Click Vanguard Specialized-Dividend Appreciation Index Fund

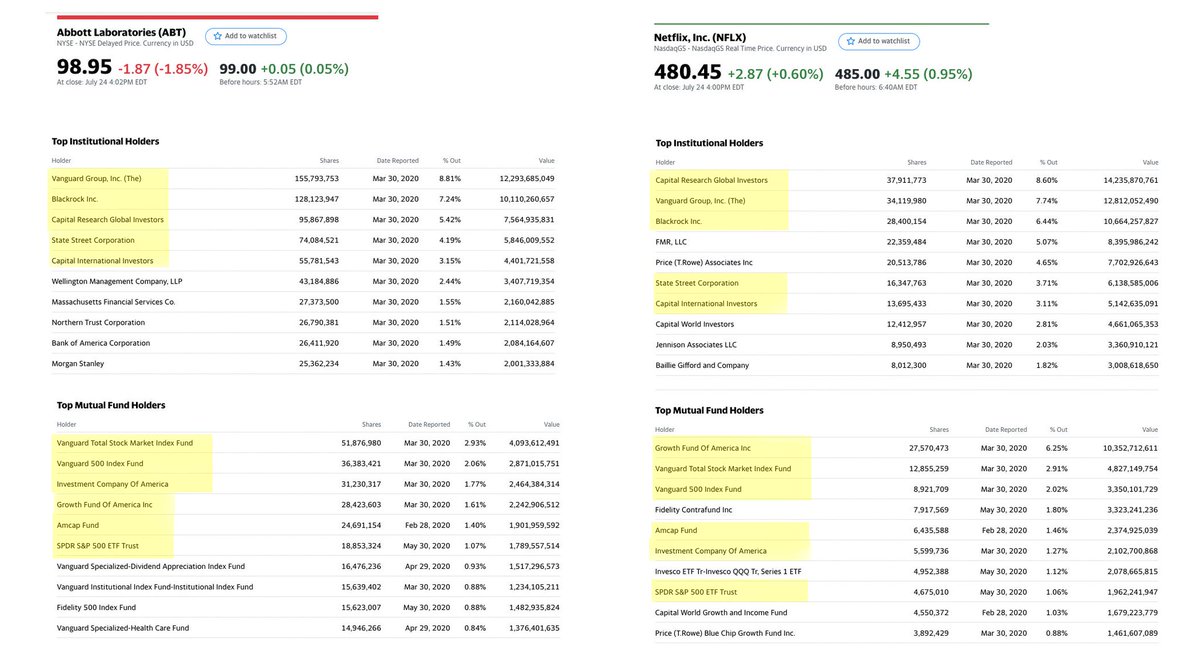point(151,566)
